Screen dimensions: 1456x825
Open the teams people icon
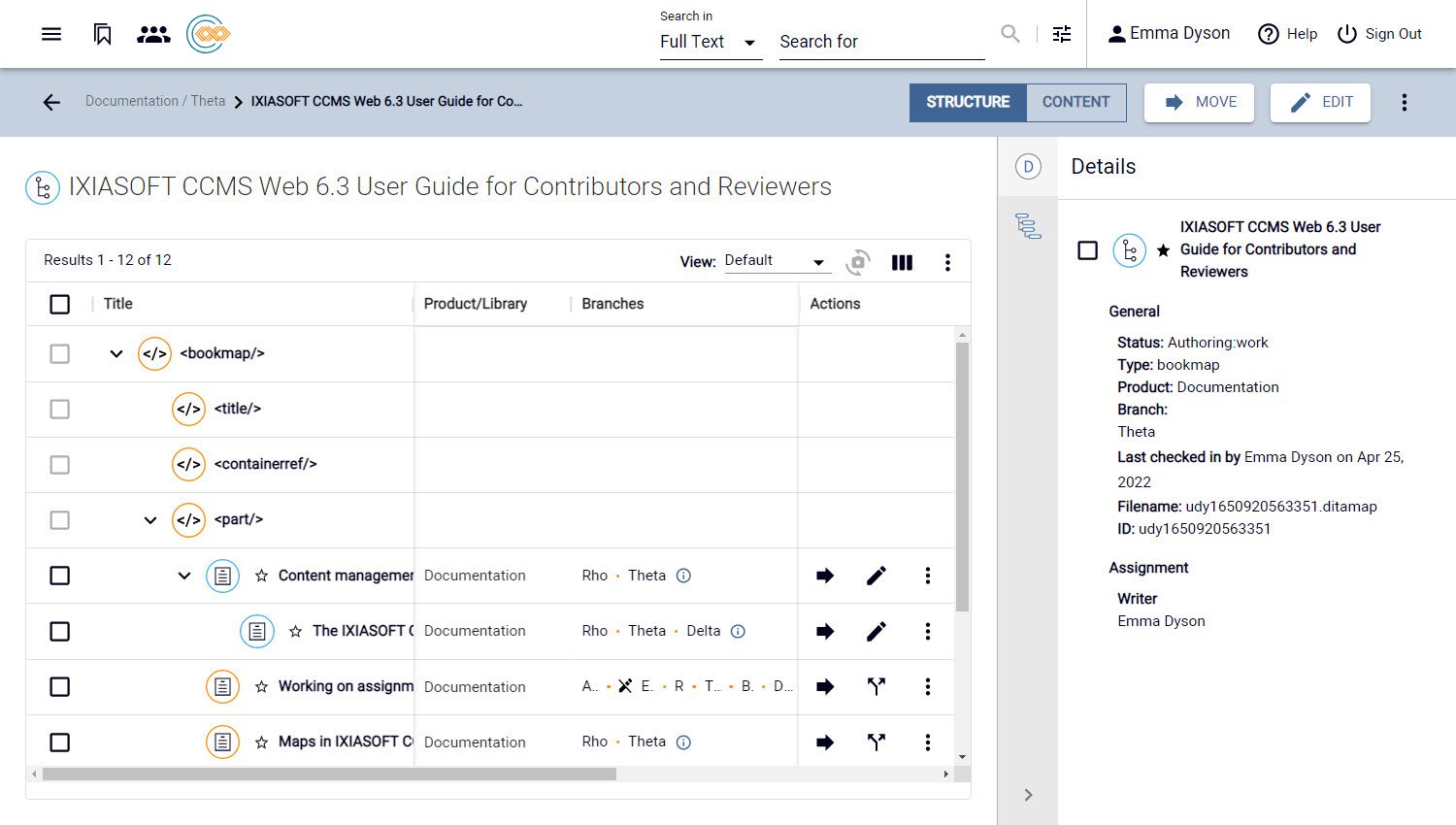click(x=153, y=35)
